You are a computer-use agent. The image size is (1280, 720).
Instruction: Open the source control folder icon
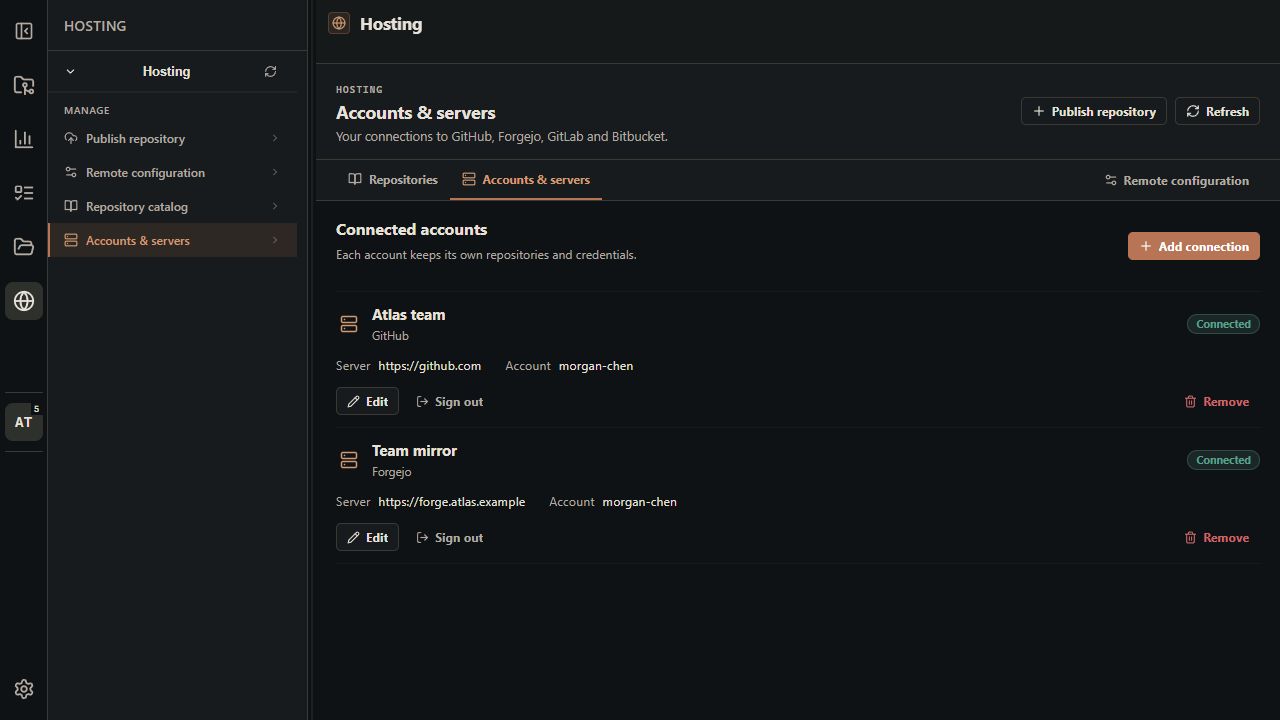[x=24, y=85]
